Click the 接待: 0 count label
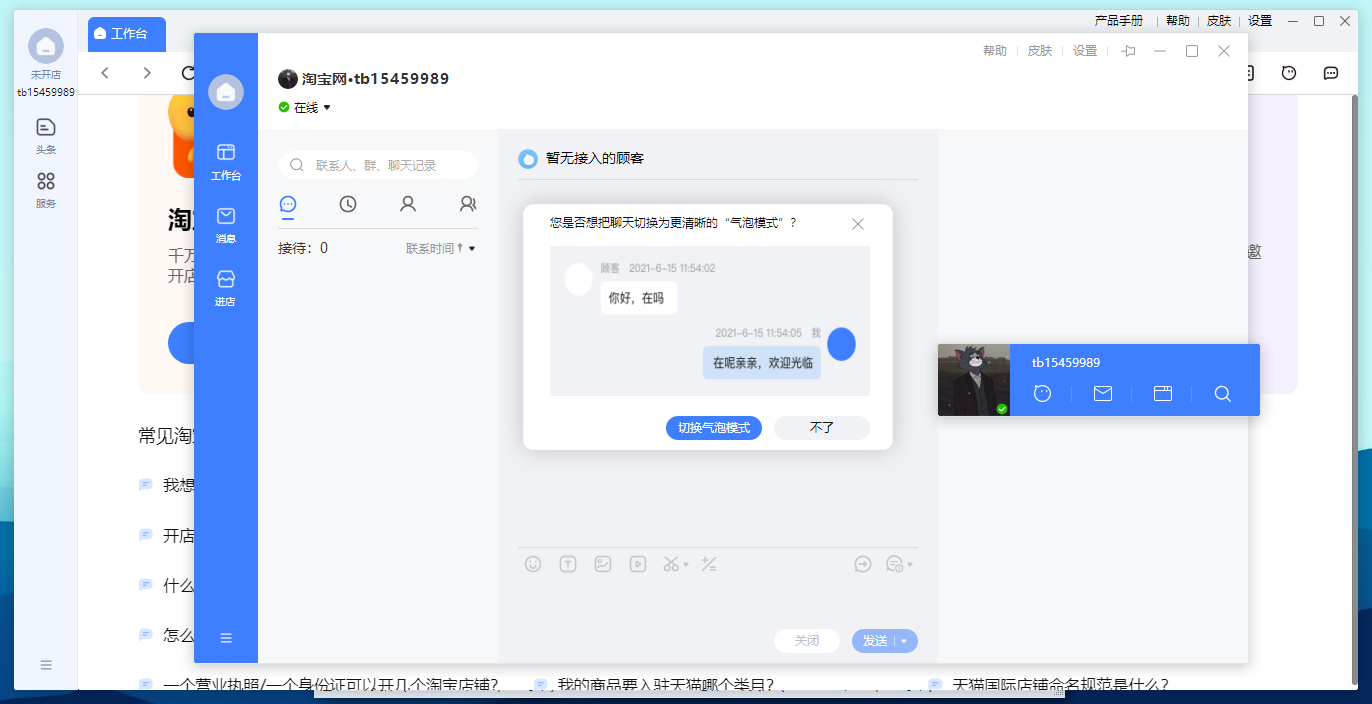This screenshot has height=704, width=1372. click(303, 248)
